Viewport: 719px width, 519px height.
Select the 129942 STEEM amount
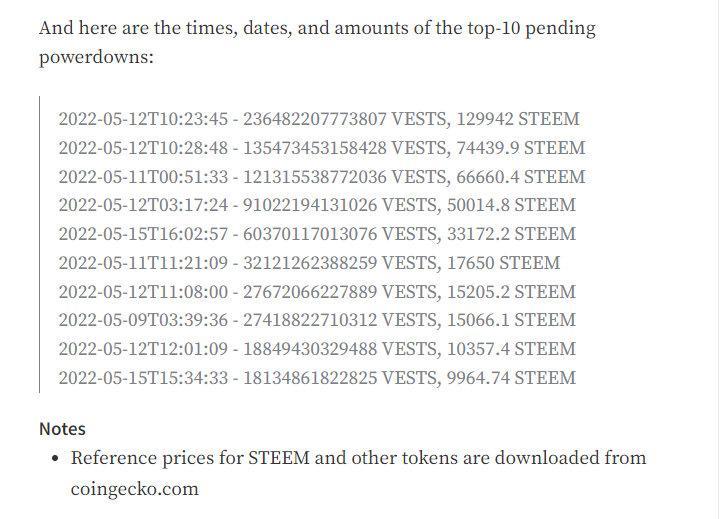click(517, 119)
